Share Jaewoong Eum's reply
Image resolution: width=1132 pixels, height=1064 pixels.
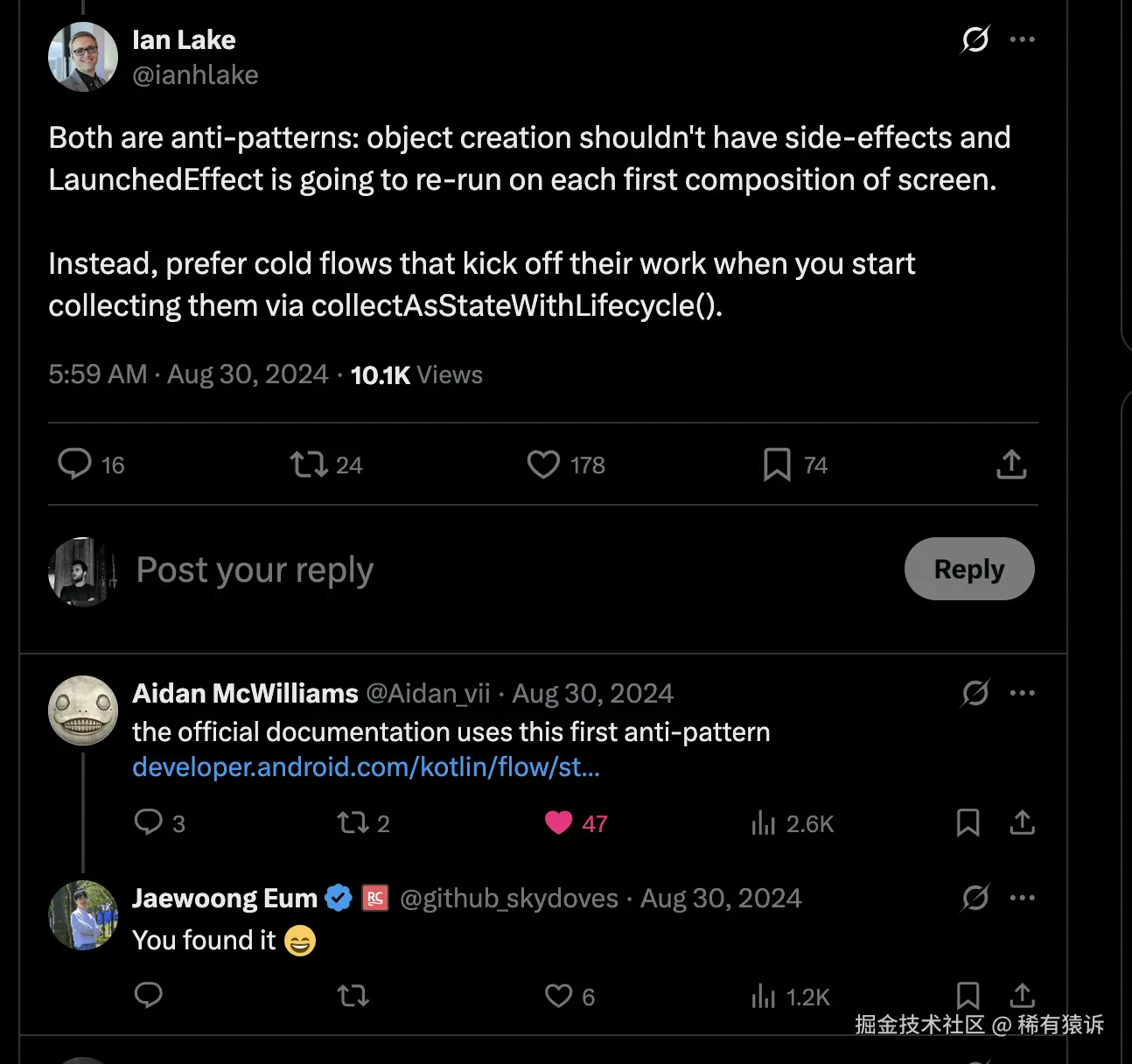coord(1022,996)
